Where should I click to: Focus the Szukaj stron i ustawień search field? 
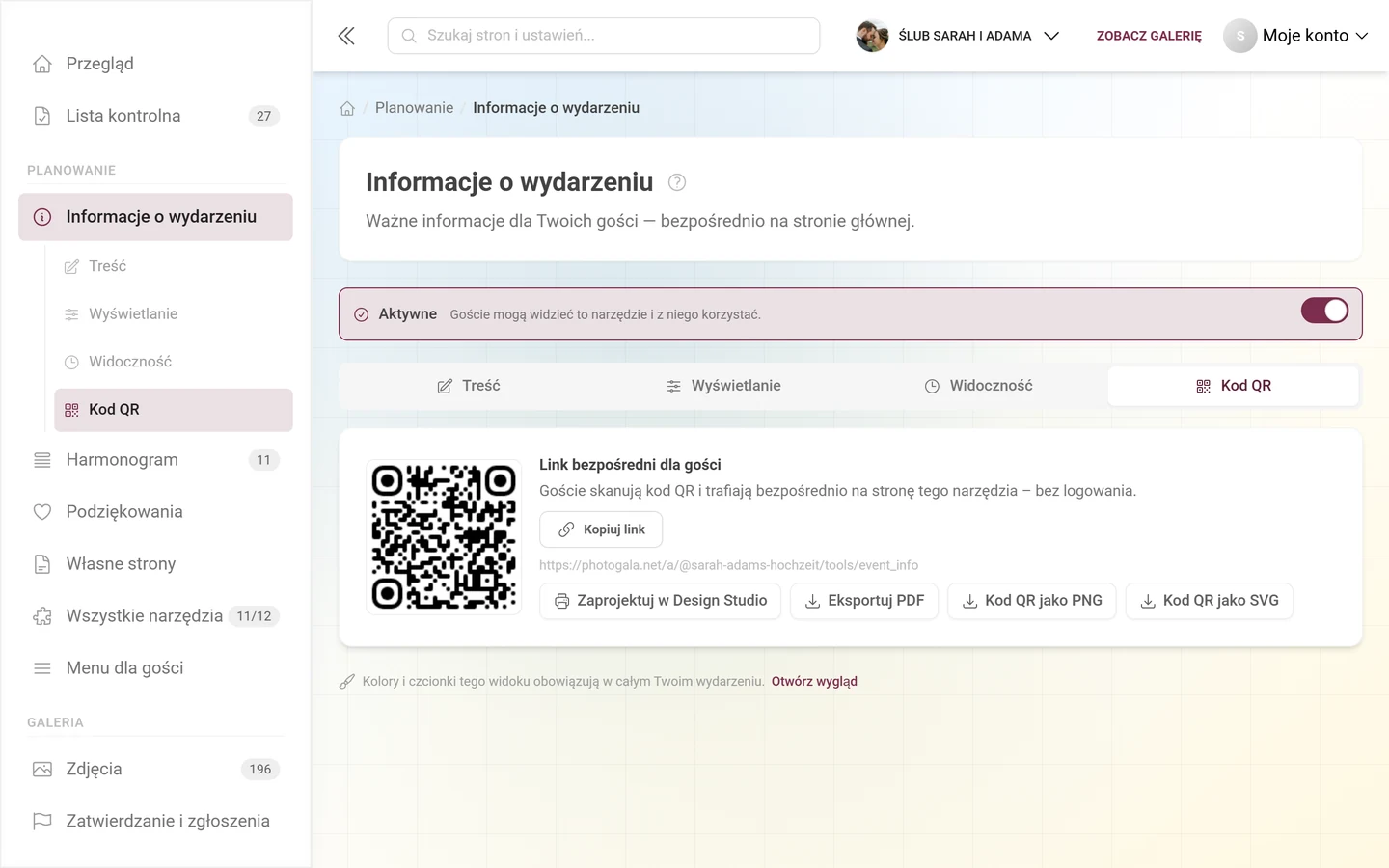604,36
